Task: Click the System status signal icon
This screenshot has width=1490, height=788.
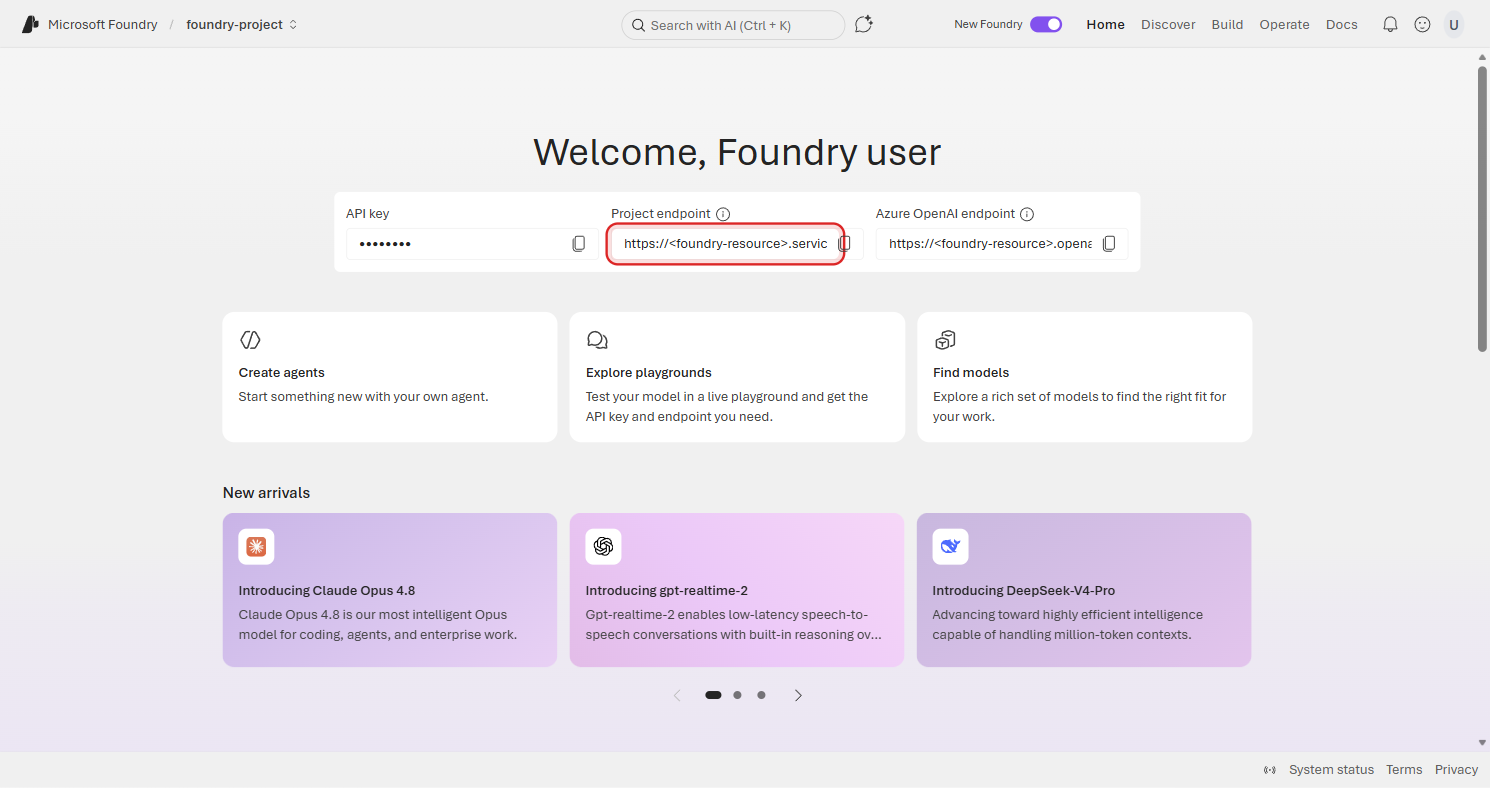Action: (x=1270, y=770)
